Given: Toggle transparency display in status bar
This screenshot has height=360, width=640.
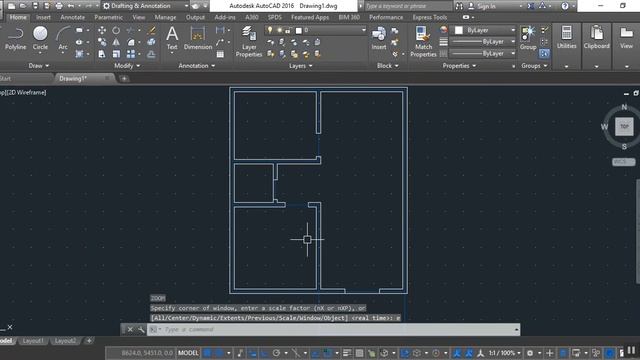Looking at the screenshot, I should coord(359,353).
